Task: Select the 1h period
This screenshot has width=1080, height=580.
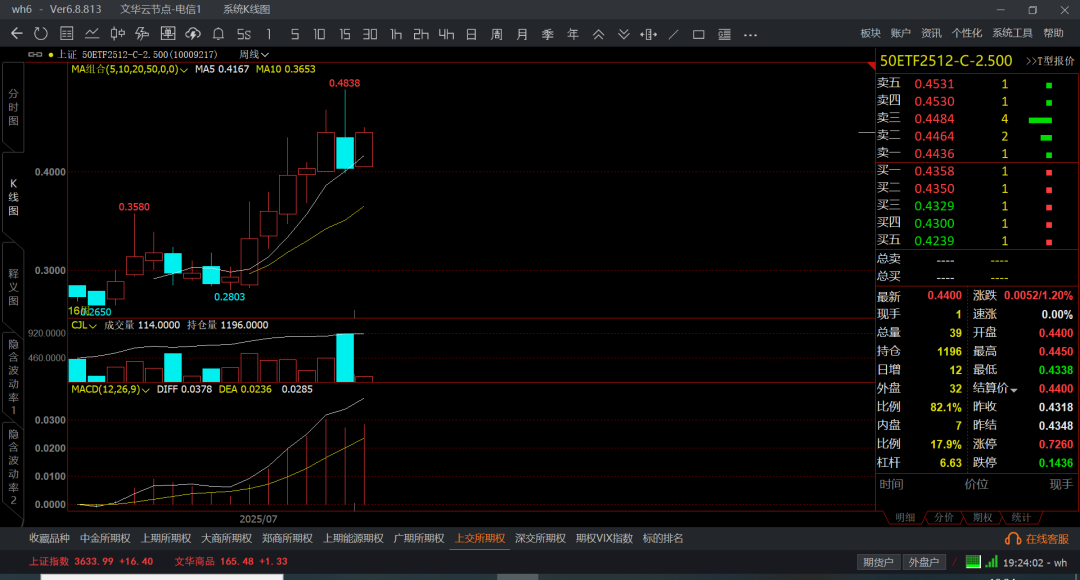Action: tap(395, 34)
